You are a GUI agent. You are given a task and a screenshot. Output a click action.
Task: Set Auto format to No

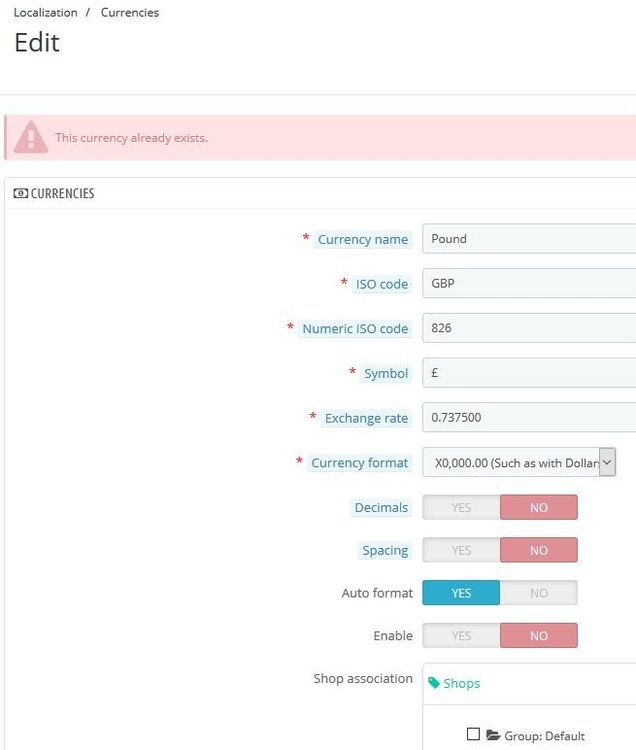(539, 593)
